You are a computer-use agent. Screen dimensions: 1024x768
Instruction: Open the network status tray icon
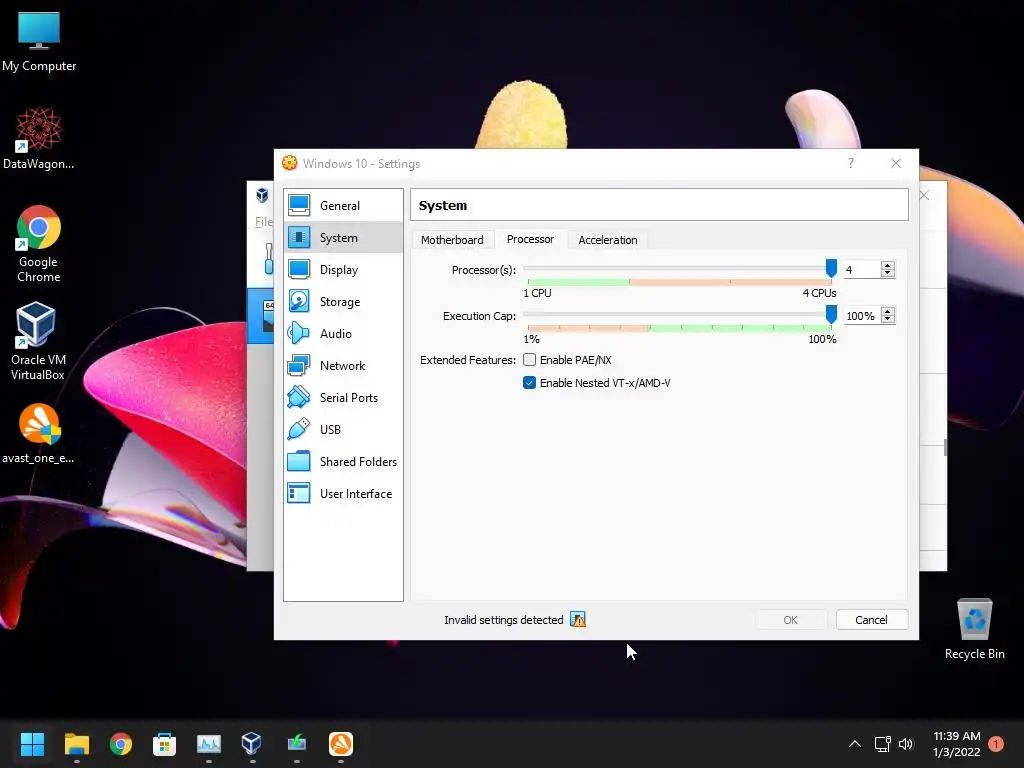882,744
